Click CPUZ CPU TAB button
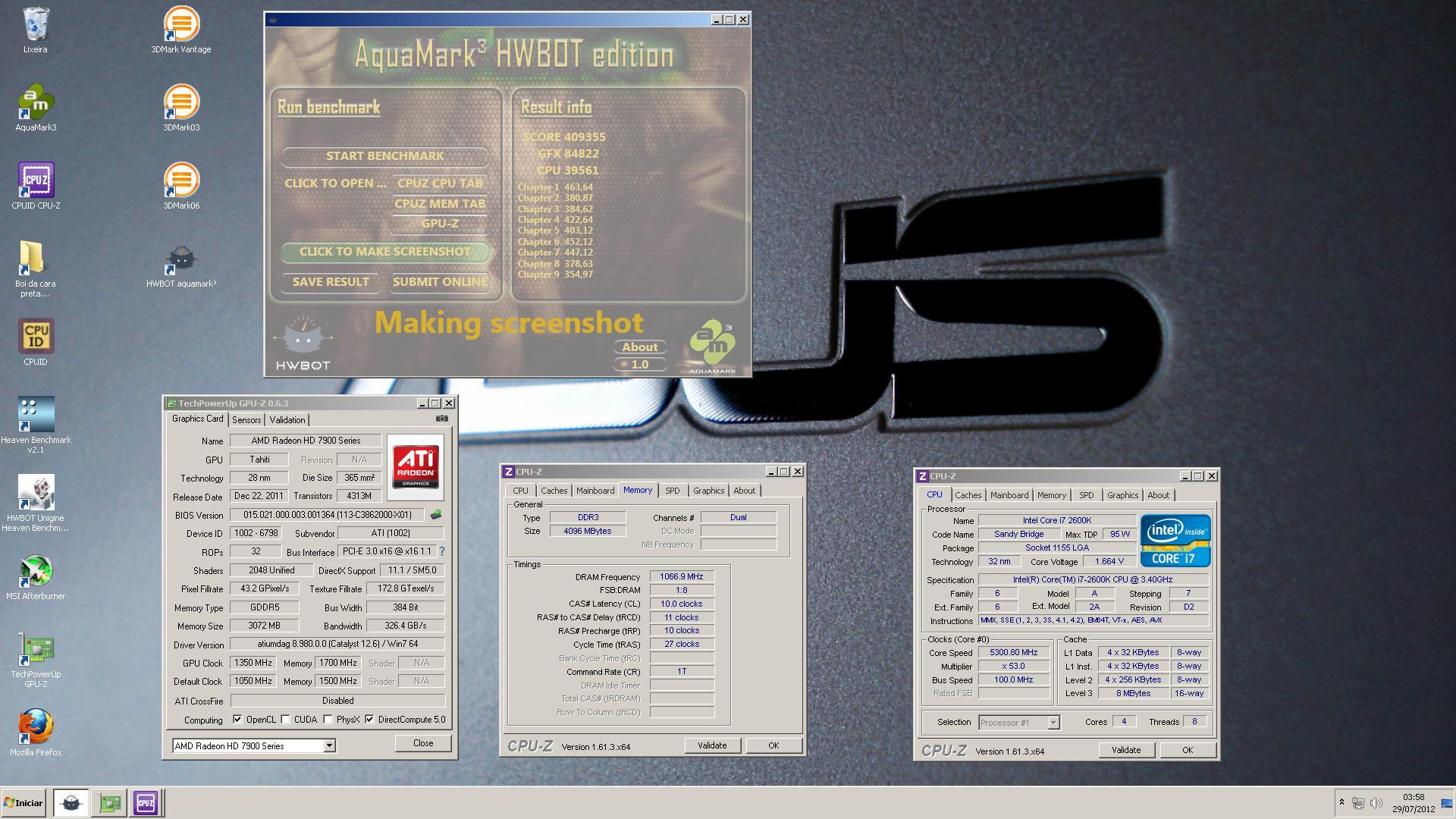Screen dimensions: 1456x819 tap(440, 183)
